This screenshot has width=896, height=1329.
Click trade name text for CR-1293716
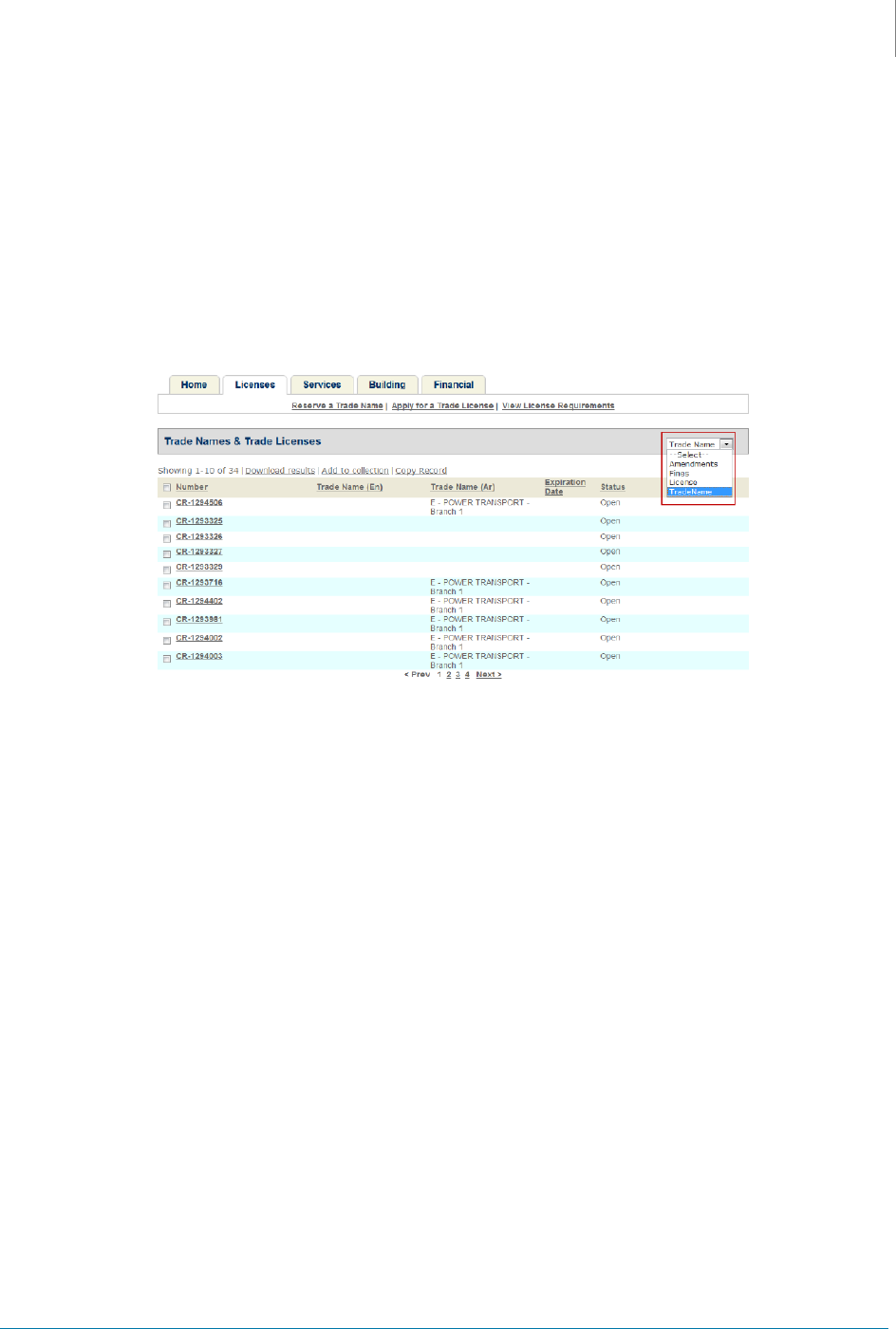pyautogui.click(x=480, y=587)
